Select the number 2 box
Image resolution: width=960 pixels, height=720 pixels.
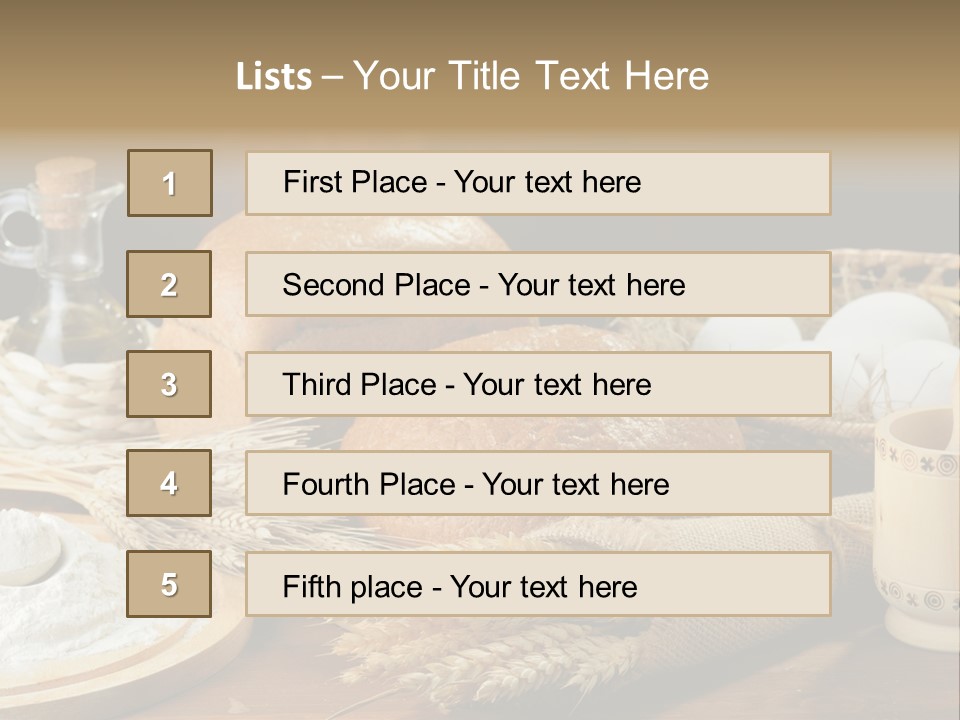[169, 284]
